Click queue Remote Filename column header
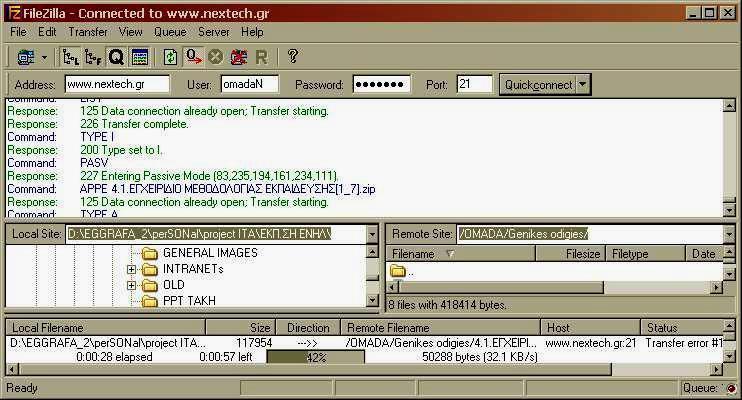 click(x=441, y=328)
